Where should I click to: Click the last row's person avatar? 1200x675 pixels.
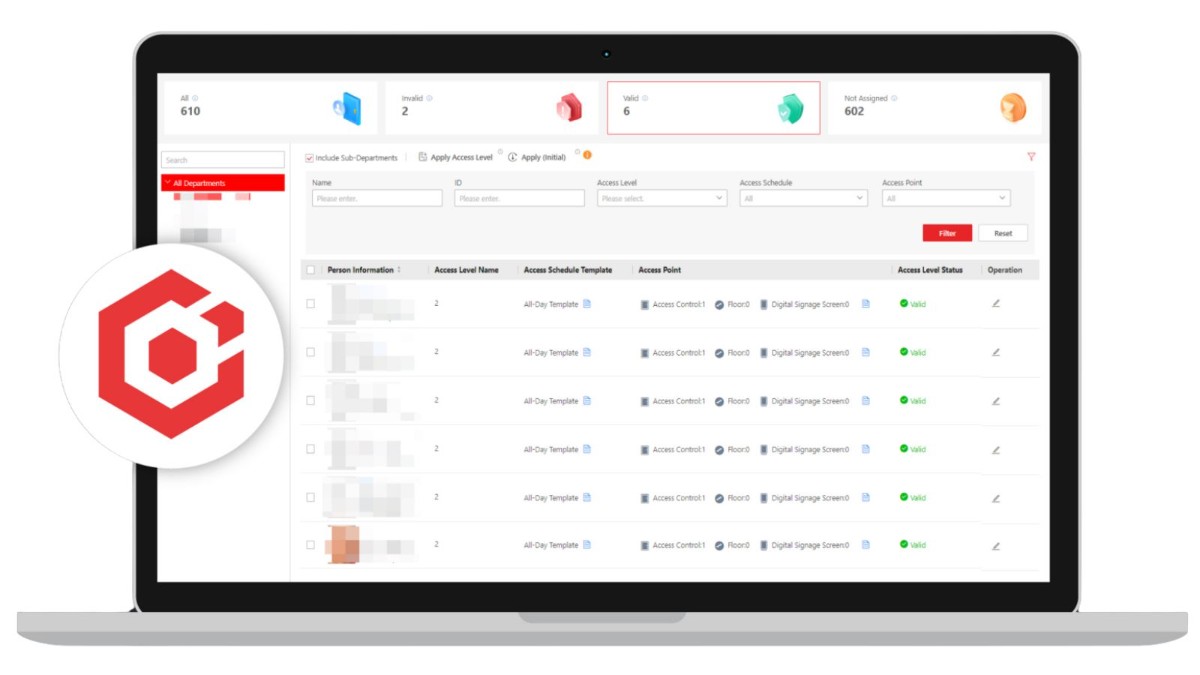(343, 543)
